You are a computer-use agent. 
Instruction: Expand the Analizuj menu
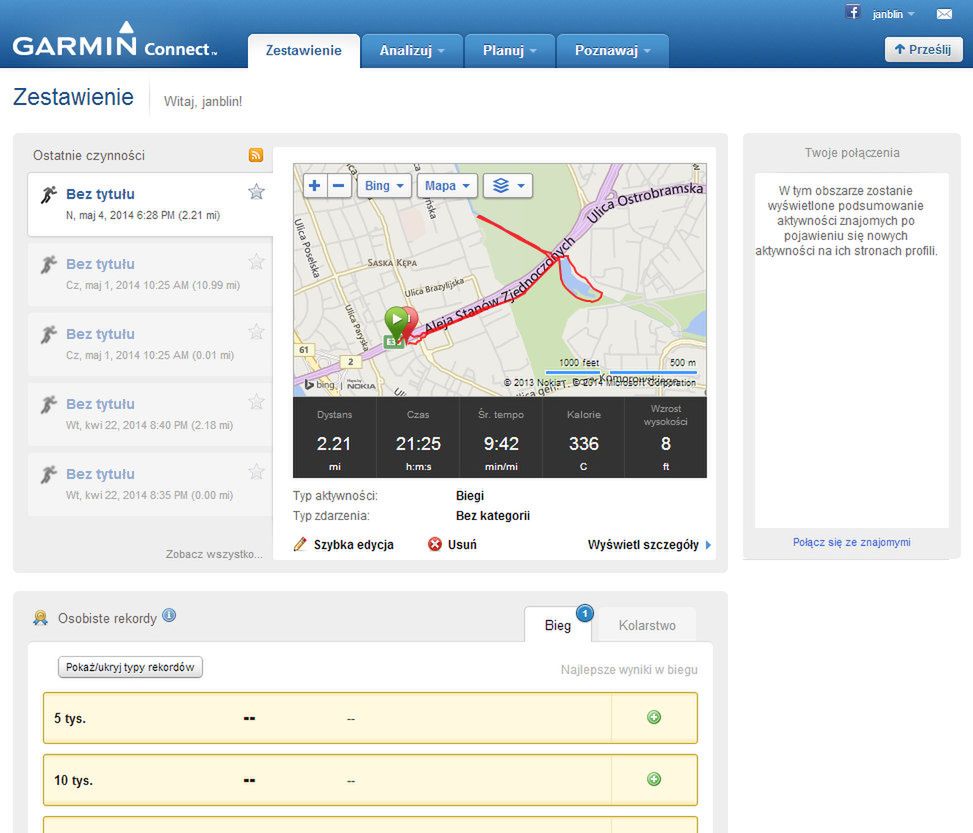tap(412, 51)
